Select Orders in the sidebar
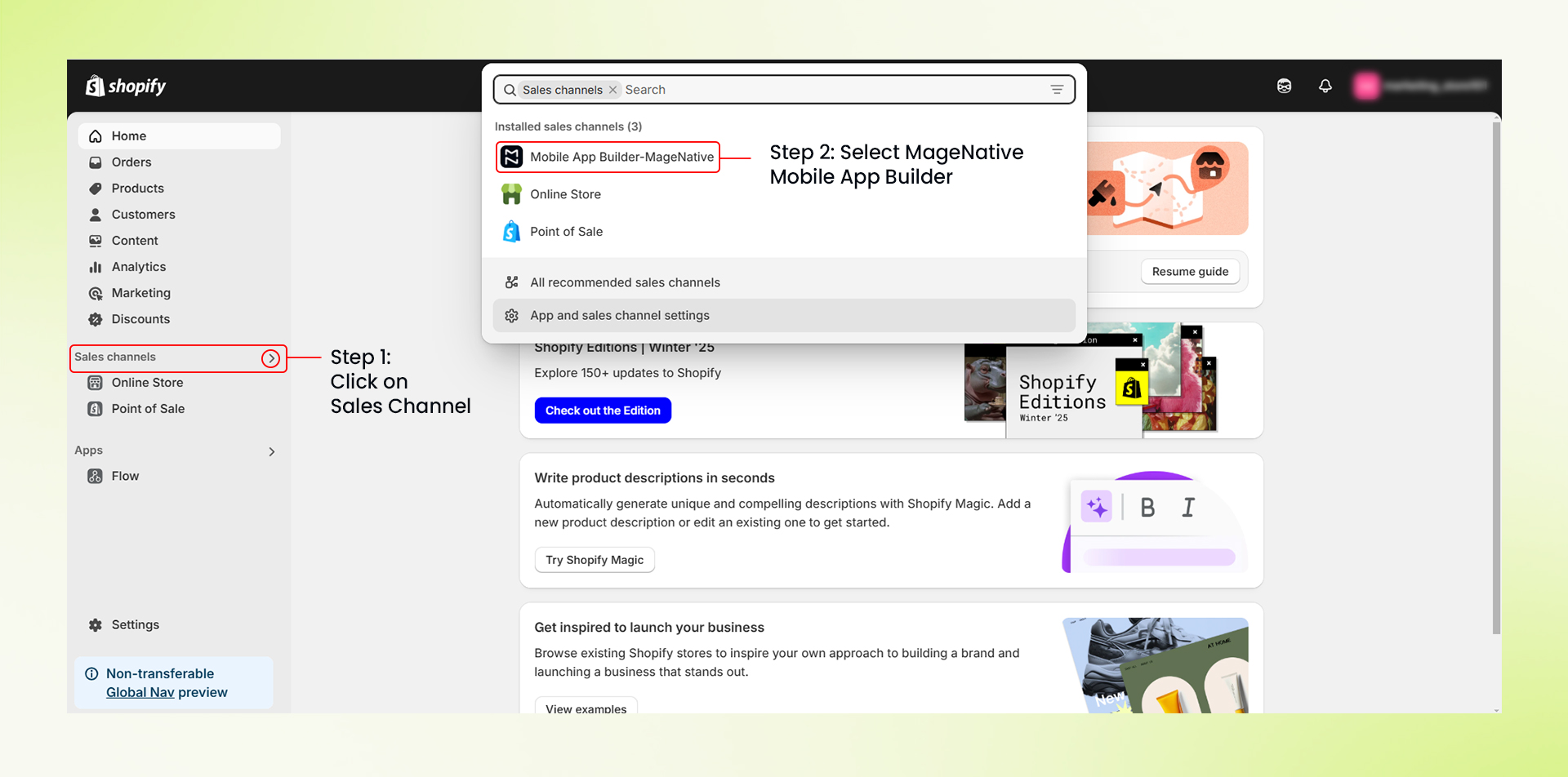 pyautogui.click(x=131, y=162)
